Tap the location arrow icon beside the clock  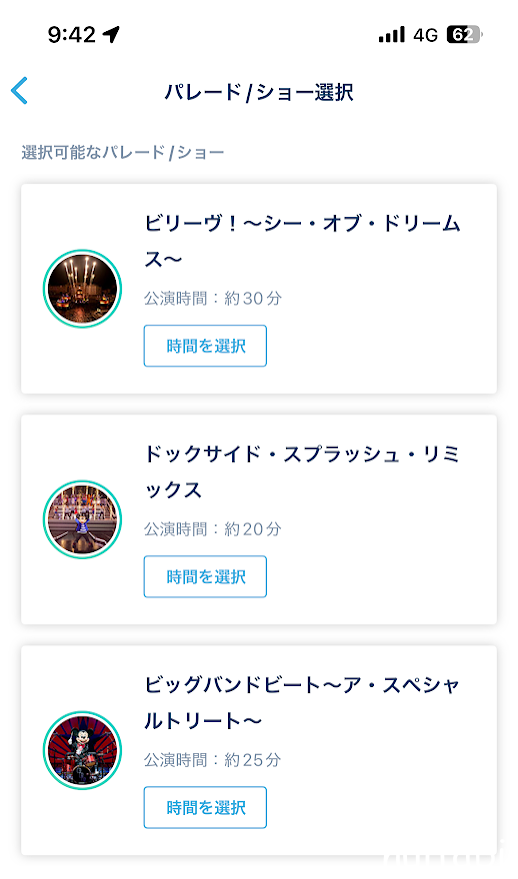[112, 35]
